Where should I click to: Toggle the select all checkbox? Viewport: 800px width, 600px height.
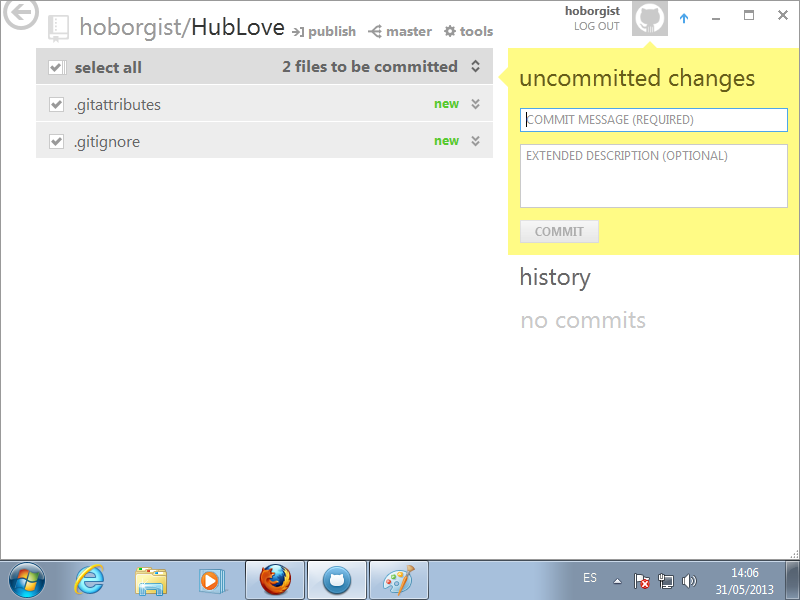pyautogui.click(x=56, y=67)
